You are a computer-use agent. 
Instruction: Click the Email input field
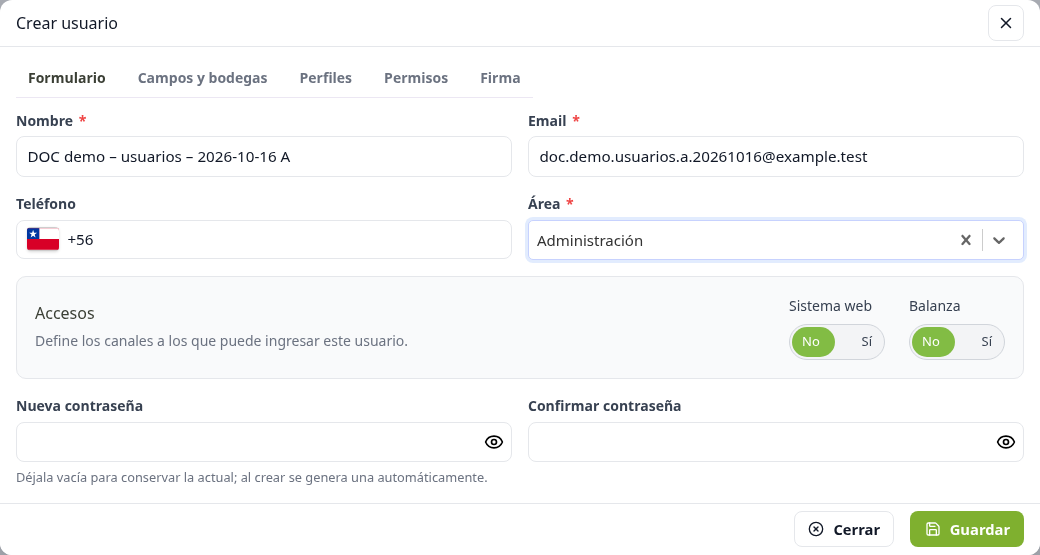775,156
